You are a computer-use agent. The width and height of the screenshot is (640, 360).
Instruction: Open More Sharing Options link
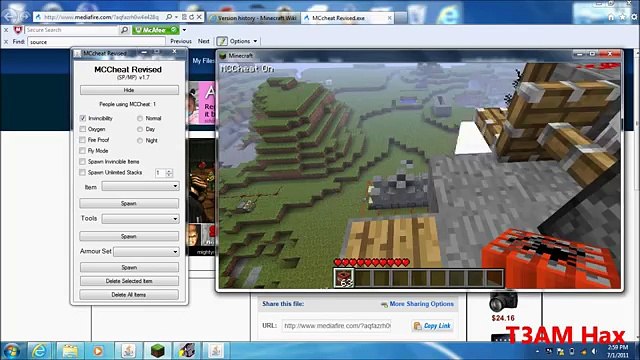422,304
